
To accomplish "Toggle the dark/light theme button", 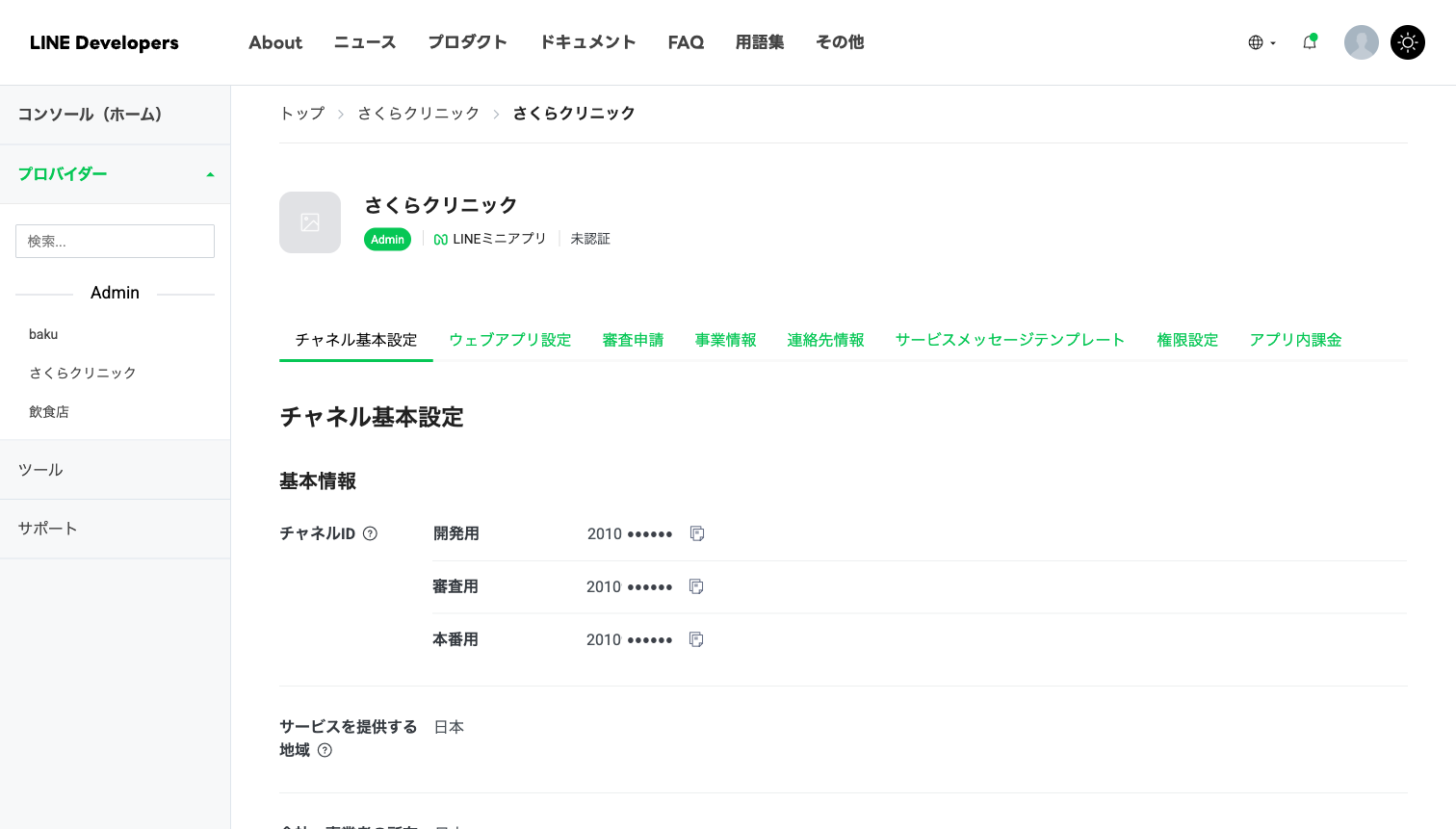I will [1408, 42].
